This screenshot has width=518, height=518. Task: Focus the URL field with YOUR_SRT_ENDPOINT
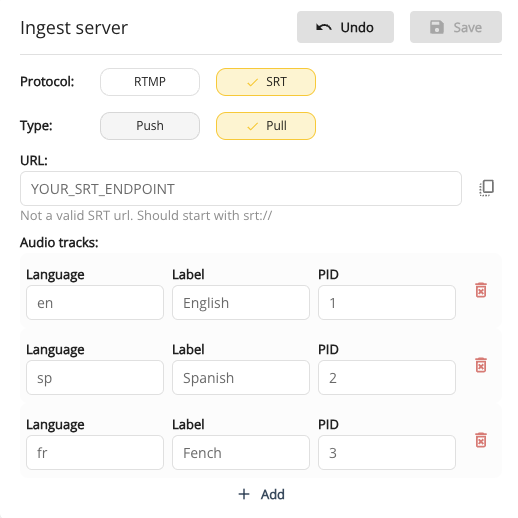tap(241, 189)
